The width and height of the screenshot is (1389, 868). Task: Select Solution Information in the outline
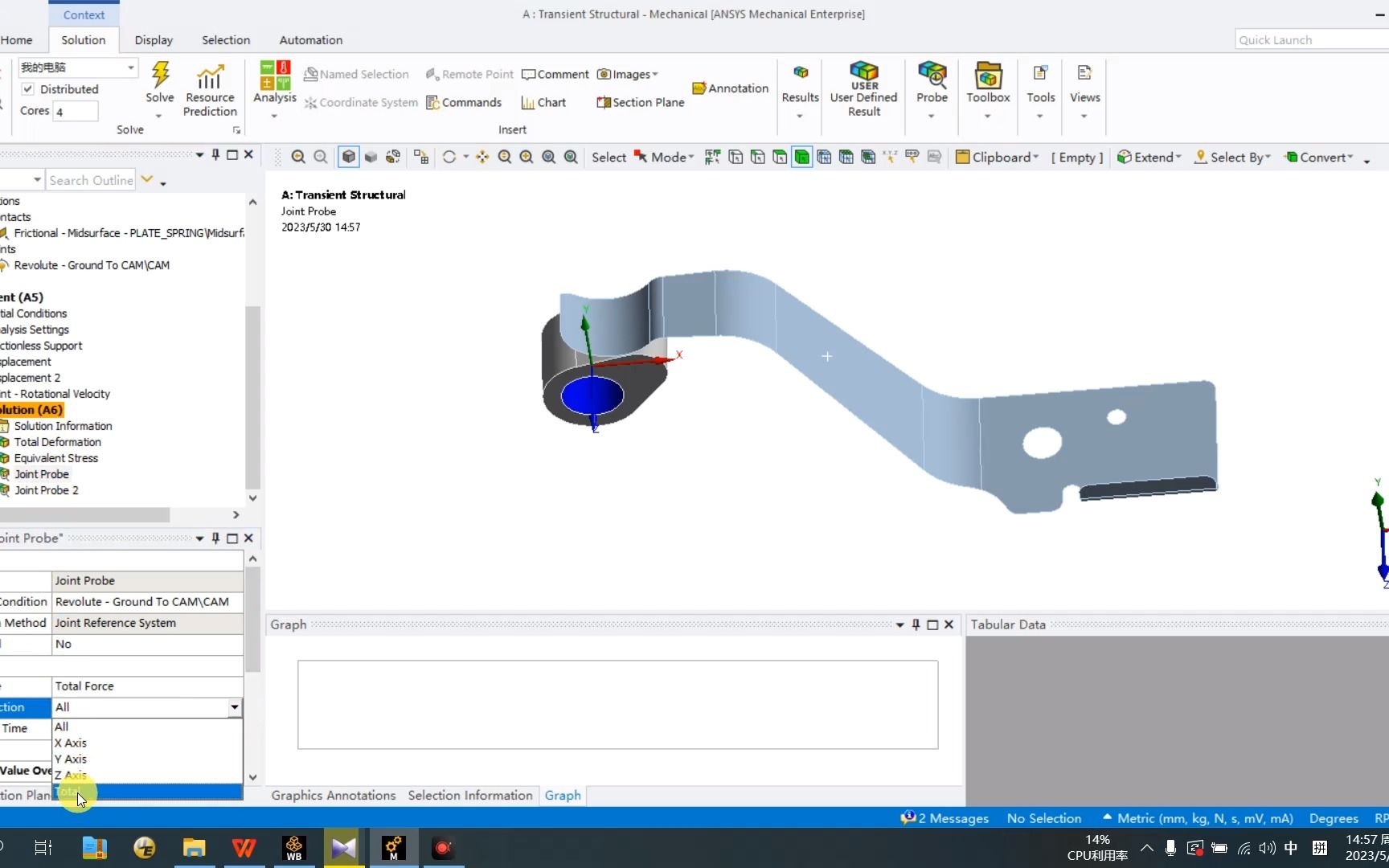click(x=63, y=426)
